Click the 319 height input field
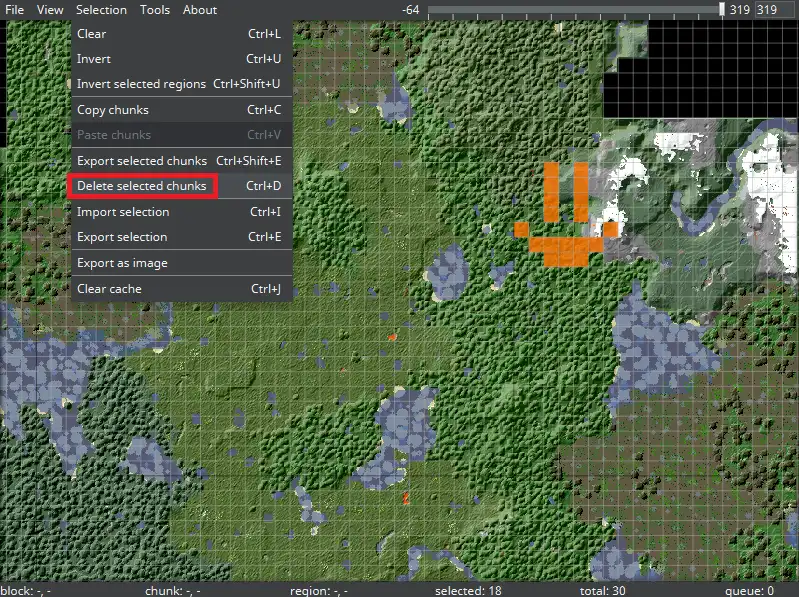The width and height of the screenshot is (799, 597). (774, 10)
